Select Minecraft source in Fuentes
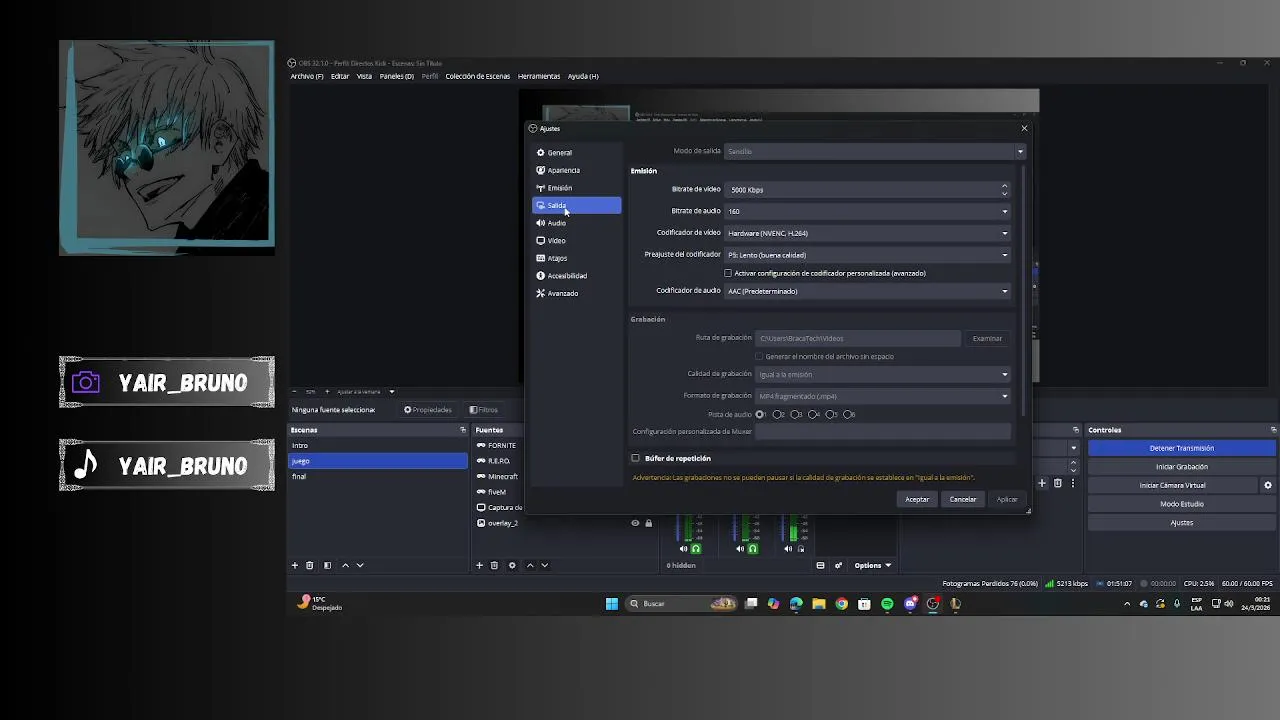 coord(502,476)
